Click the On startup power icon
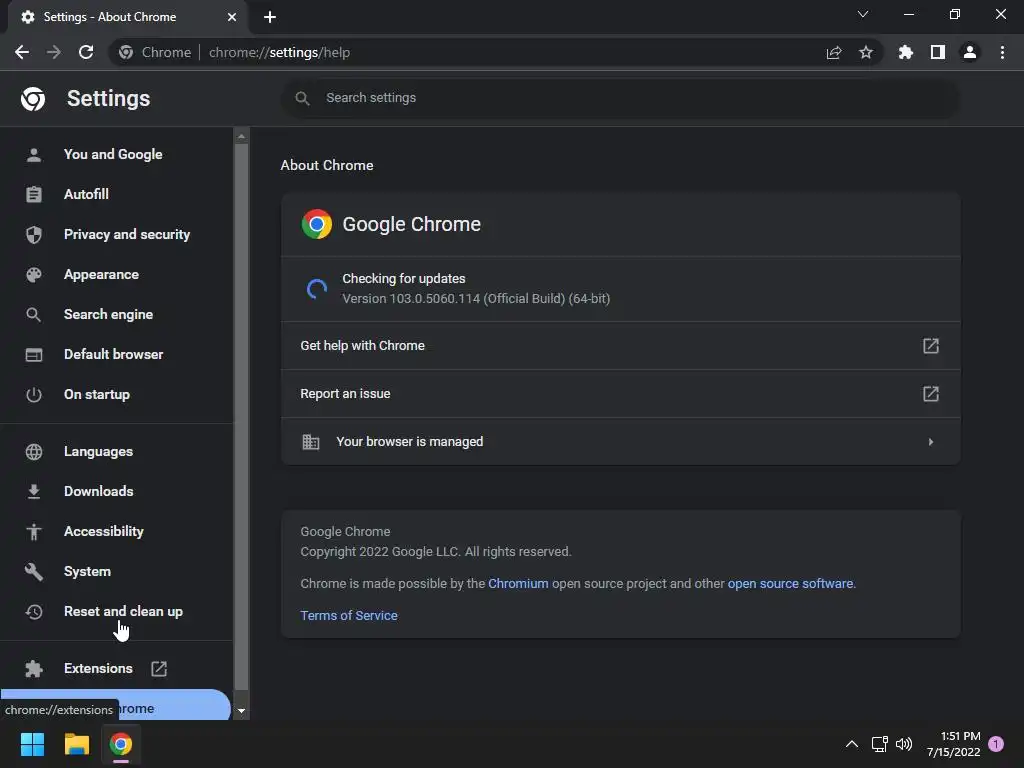The width and height of the screenshot is (1024, 768). 33,394
